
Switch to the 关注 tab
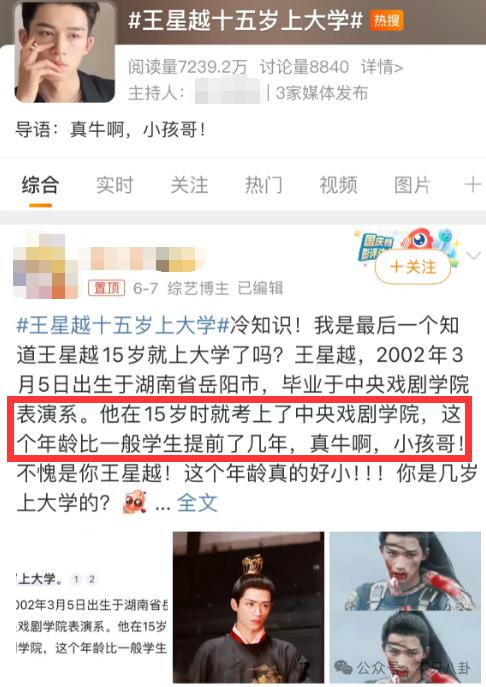coord(189,185)
